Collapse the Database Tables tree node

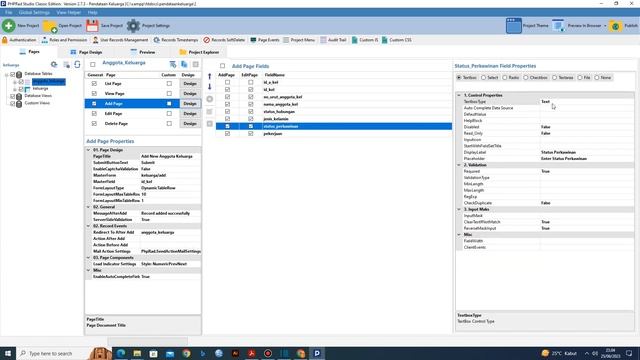point(7,74)
